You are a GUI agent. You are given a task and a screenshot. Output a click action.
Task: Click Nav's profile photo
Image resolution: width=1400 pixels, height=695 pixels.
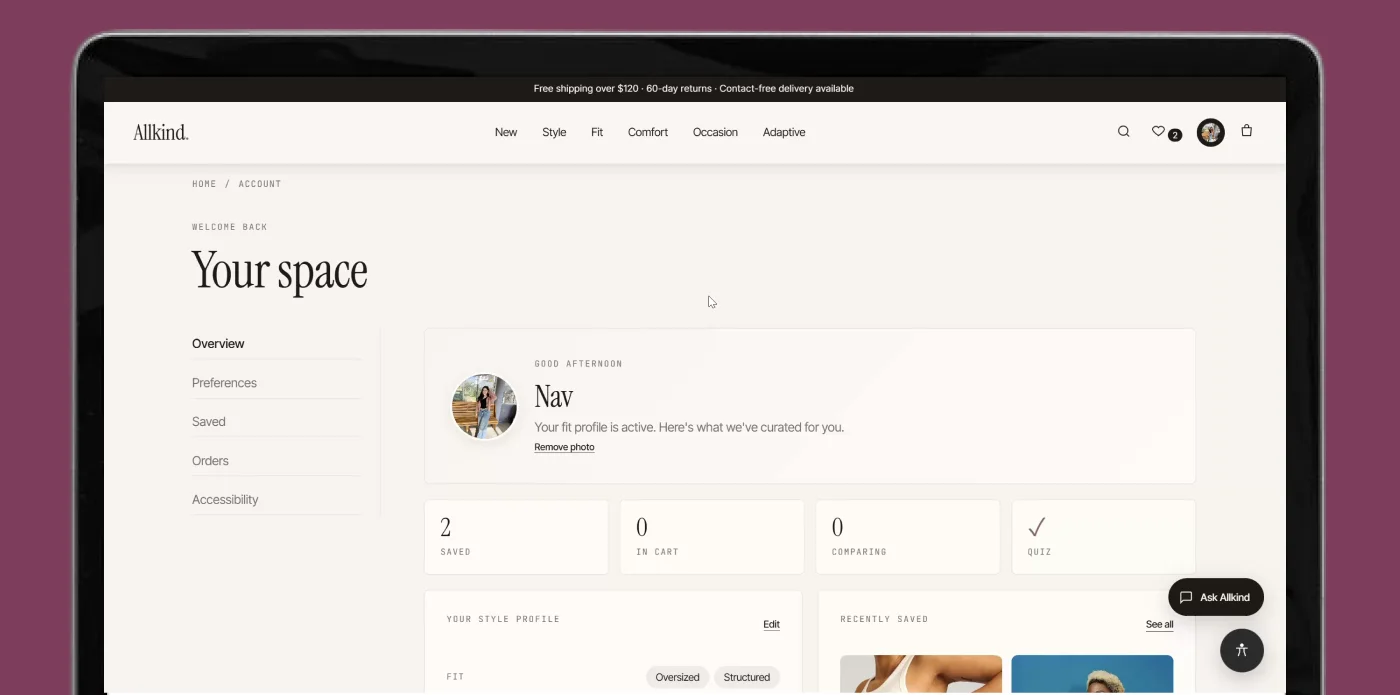pyautogui.click(x=485, y=406)
